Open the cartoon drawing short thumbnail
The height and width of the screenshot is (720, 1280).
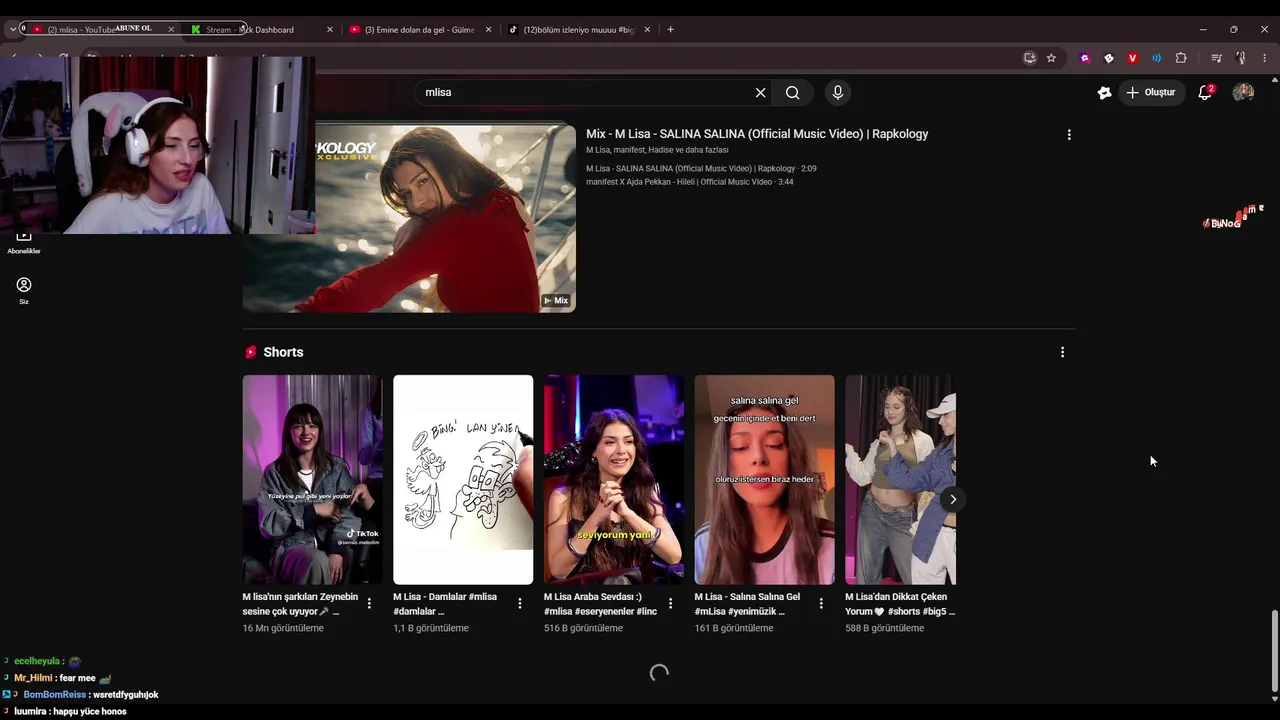(x=463, y=480)
